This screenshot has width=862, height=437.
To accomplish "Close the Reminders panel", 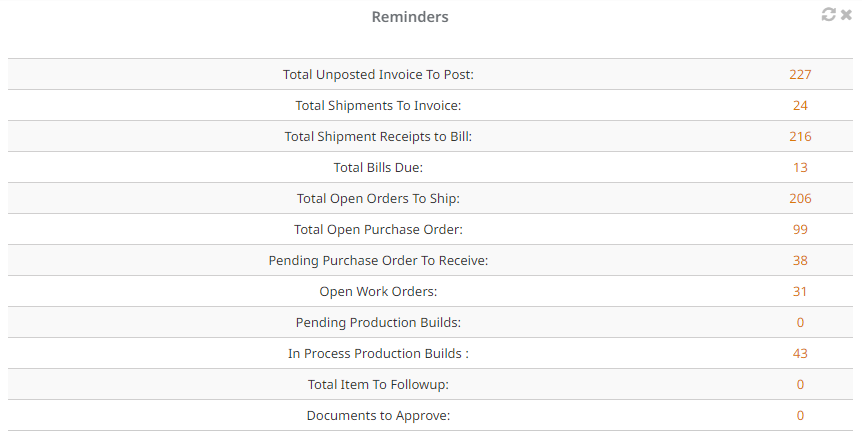I will (847, 15).
